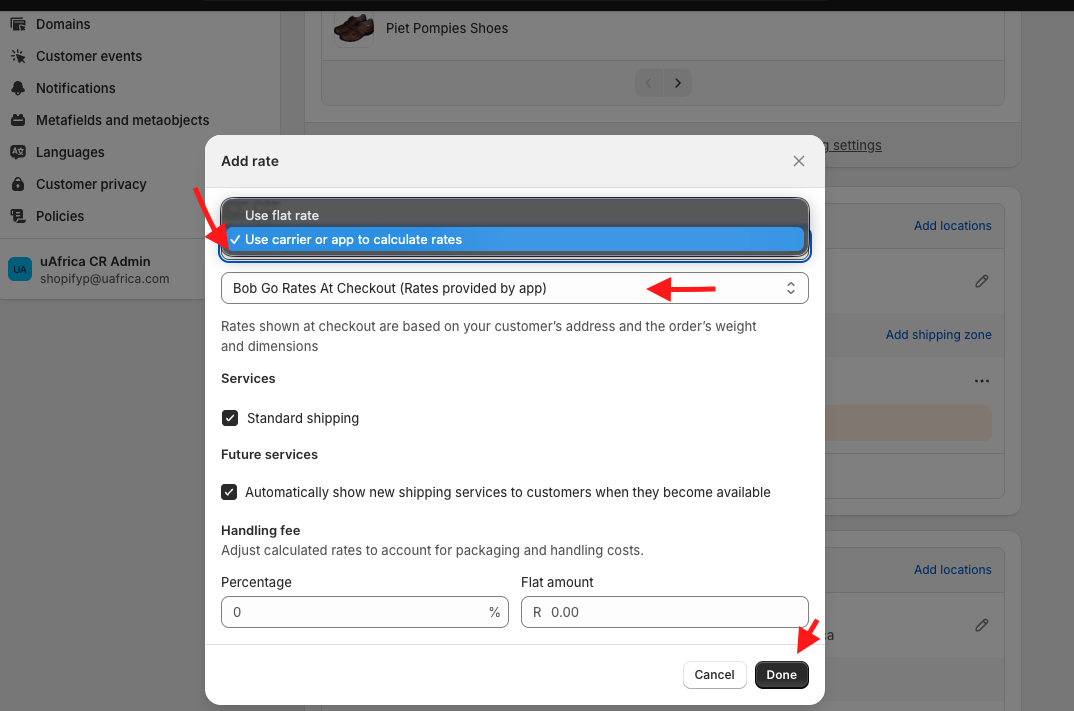The image size is (1074, 711).
Task: Go to next page of products
Action: pos(678,83)
